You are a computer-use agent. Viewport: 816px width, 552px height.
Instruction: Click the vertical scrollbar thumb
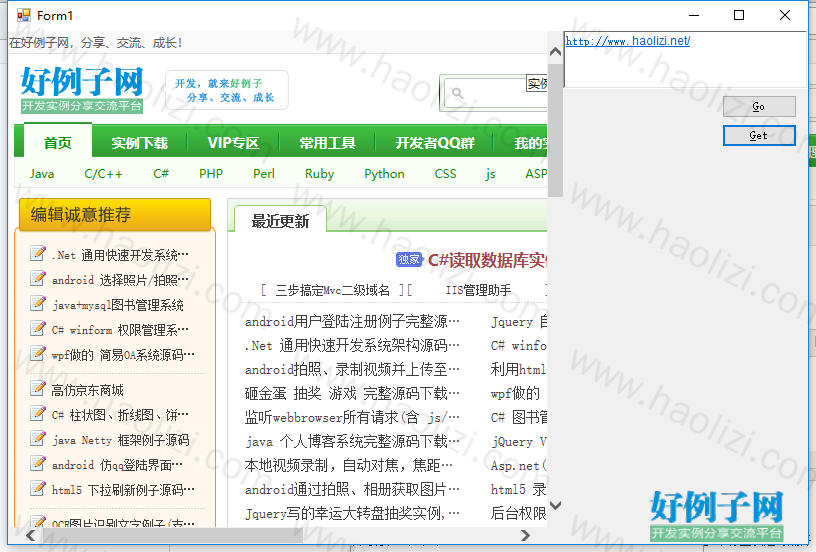coord(555,130)
